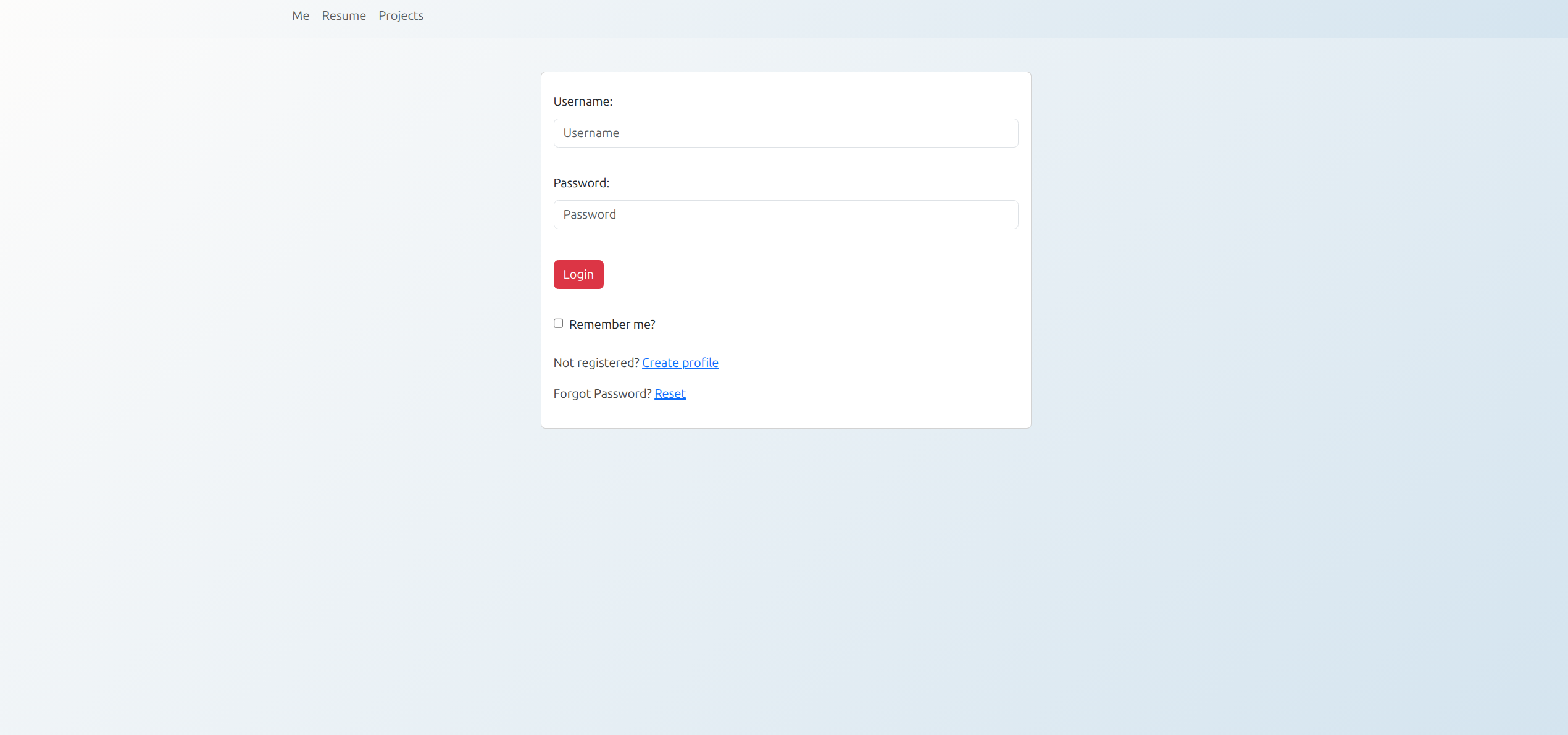Open the Projects nav item
This screenshot has width=1568, height=735.
(x=401, y=15)
